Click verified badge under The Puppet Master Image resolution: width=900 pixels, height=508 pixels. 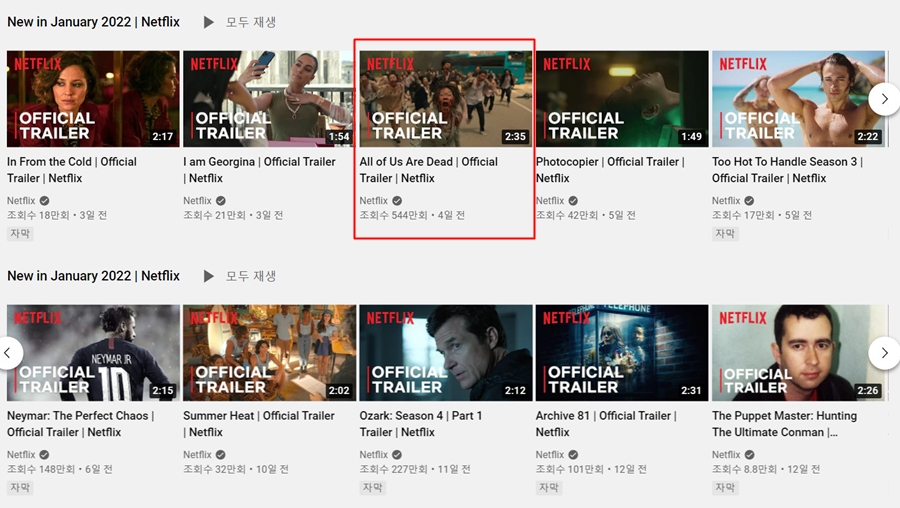pyautogui.click(x=749, y=455)
